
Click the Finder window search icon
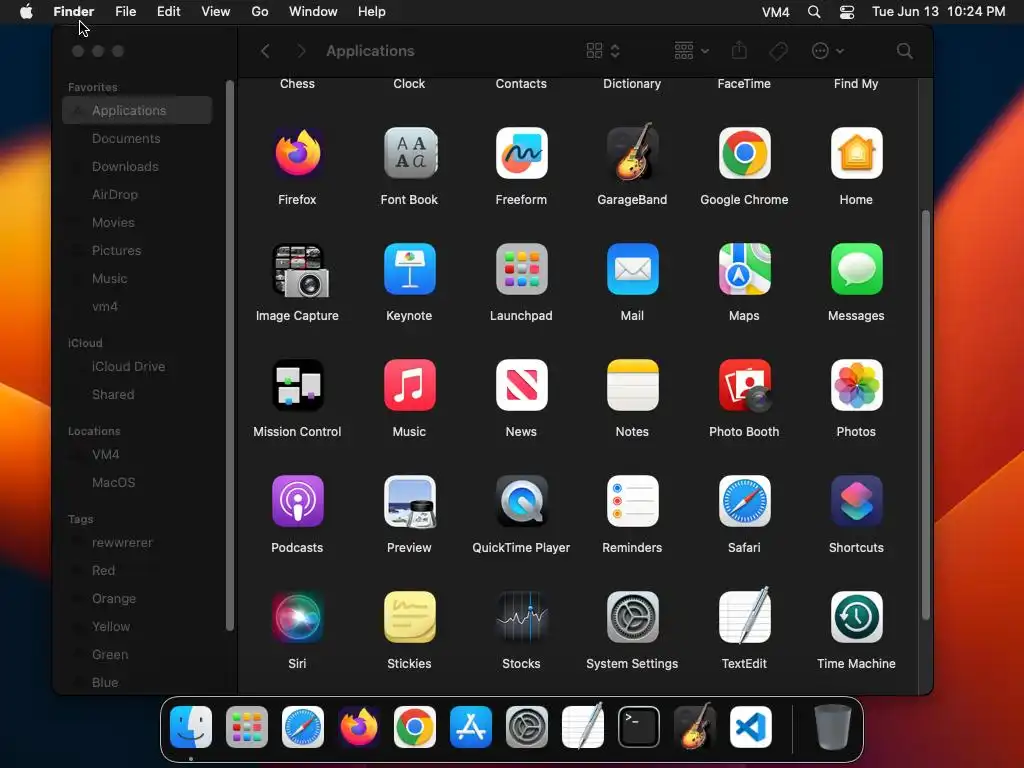click(x=904, y=51)
